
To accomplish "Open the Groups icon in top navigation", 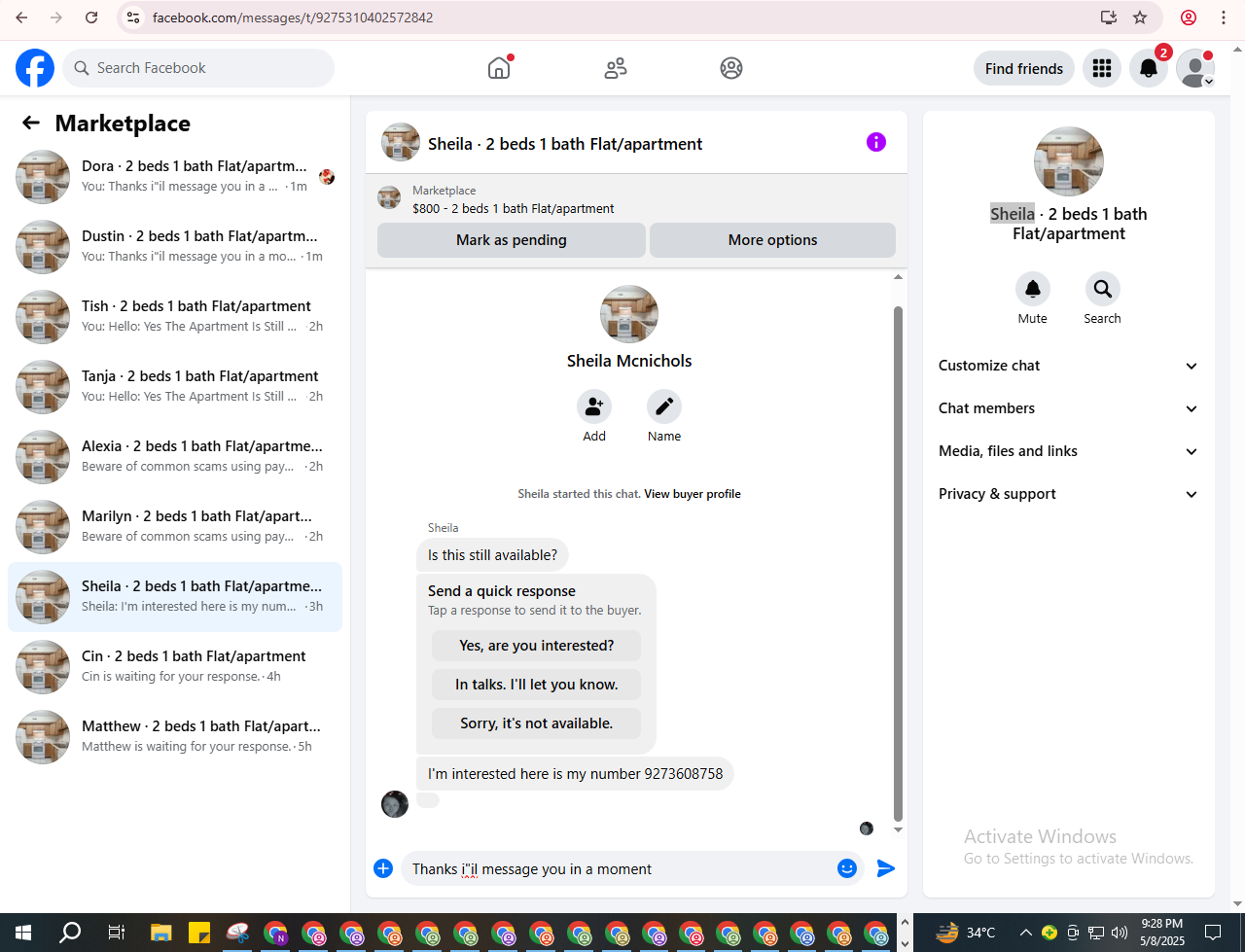I will (x=731, y=68).
